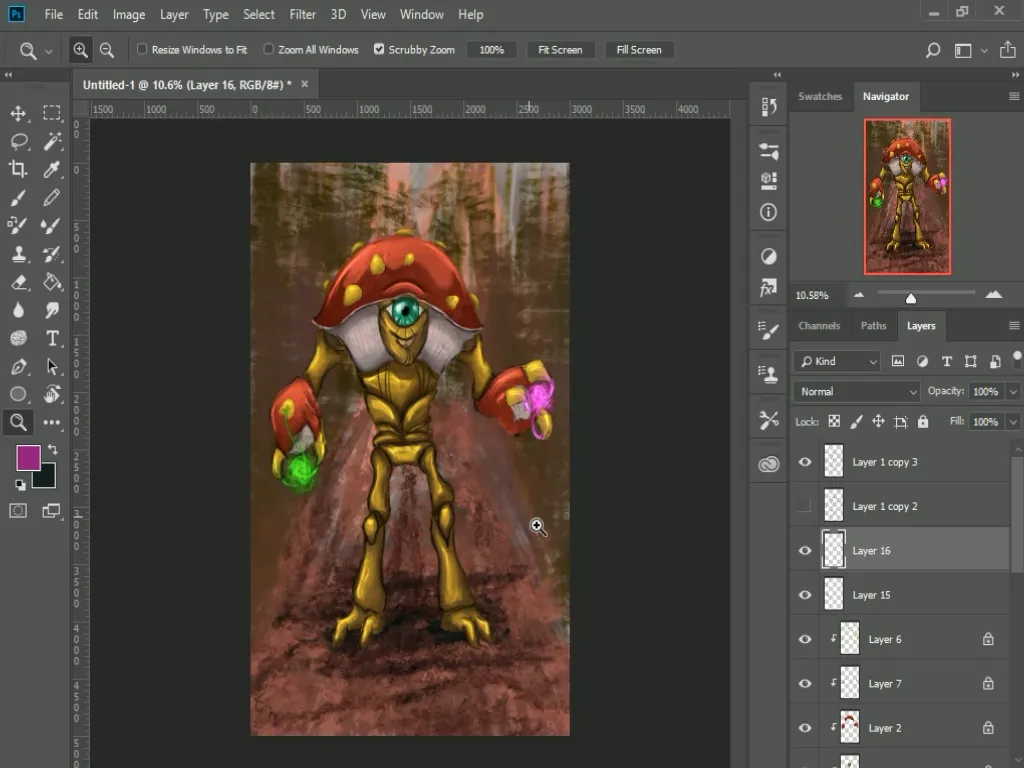This screenshot has height=768, width=1024.
Task: Show Layer 1 copy 2 visibility
Action: point(805,506)
